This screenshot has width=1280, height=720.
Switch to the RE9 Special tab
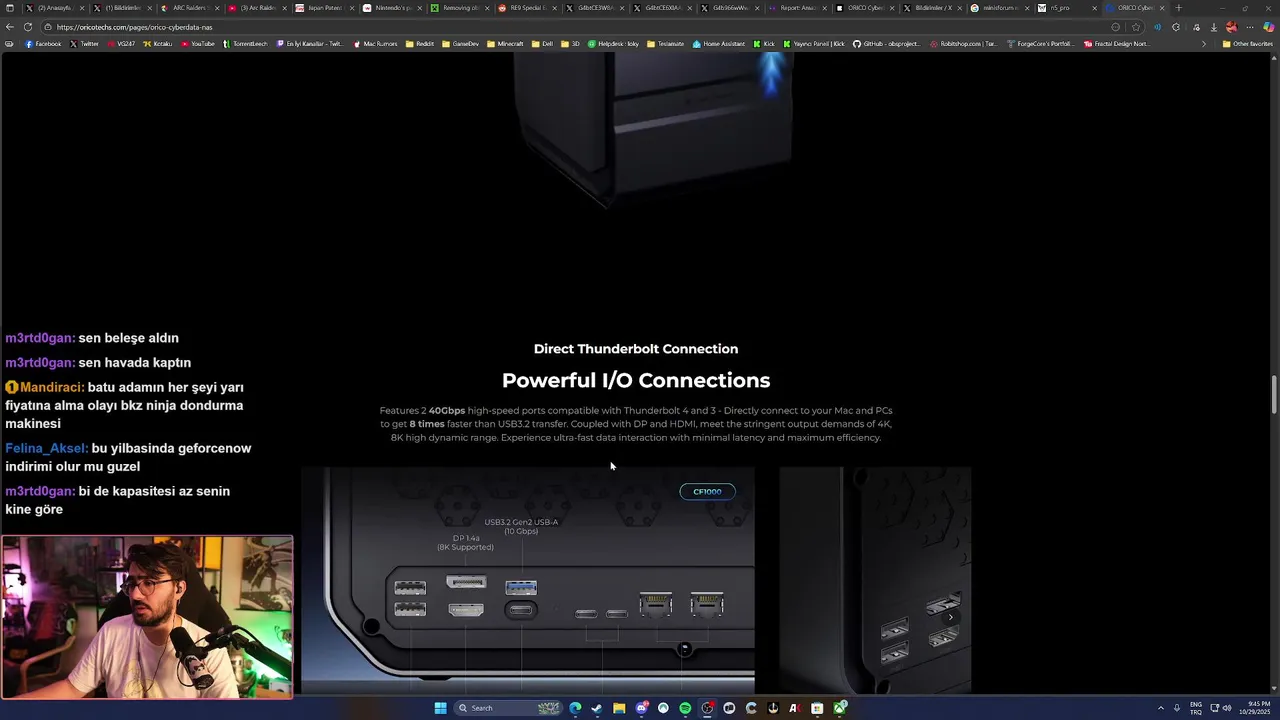(527, 8)
